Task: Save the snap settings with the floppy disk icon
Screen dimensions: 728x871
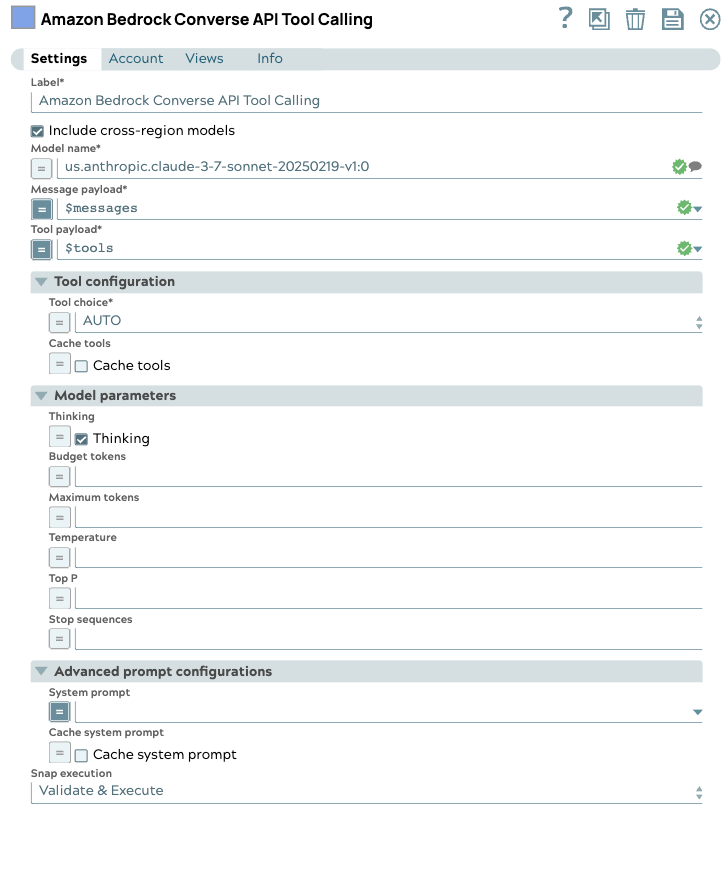Action: [672, 18]
